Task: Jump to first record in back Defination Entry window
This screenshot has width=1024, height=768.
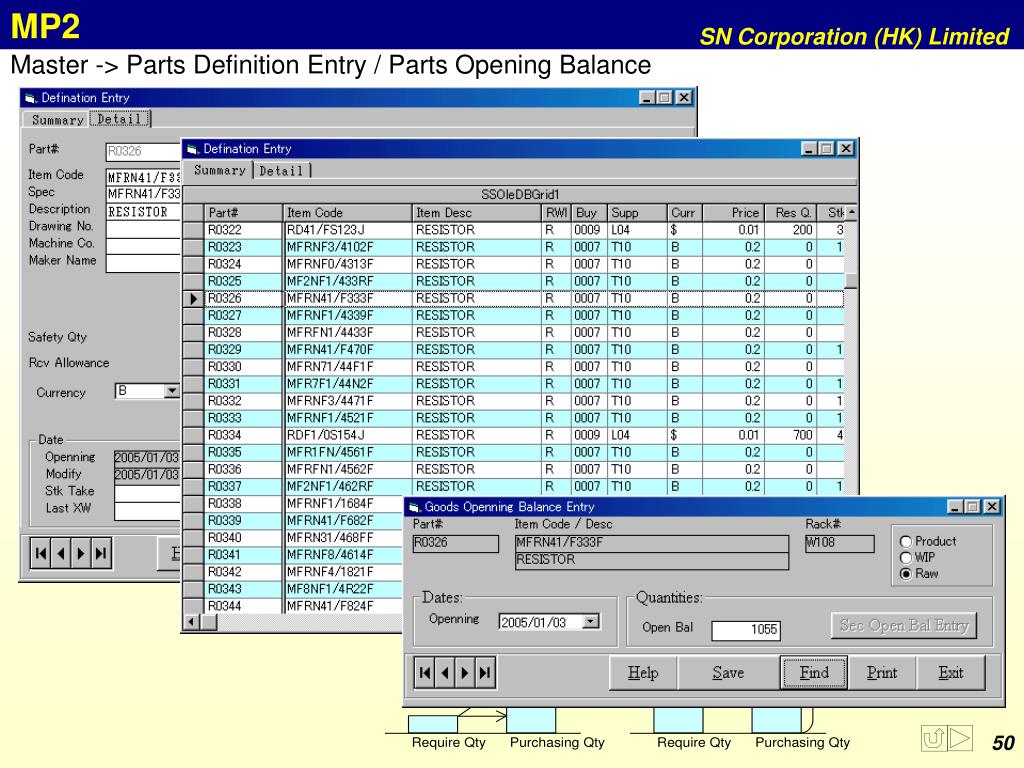Action: (40, 554)
